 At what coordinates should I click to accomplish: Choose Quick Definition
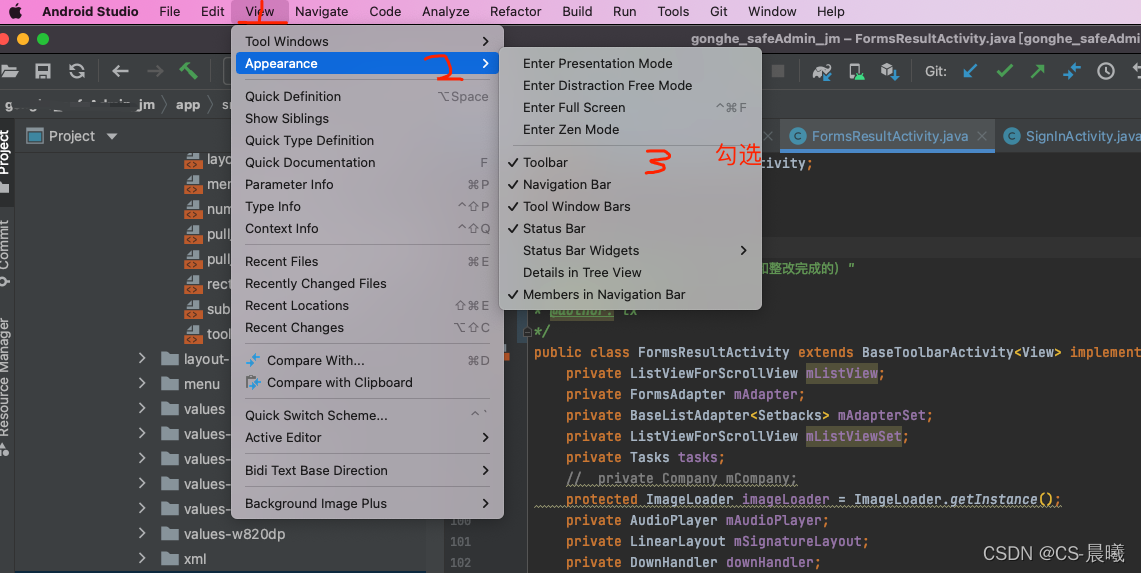[x=367, y=96]
